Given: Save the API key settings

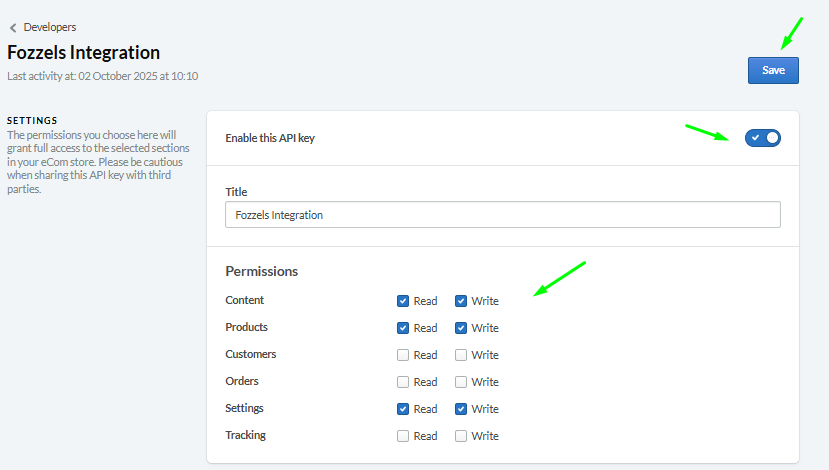Looking at the screenshot, I should (773, 70).
